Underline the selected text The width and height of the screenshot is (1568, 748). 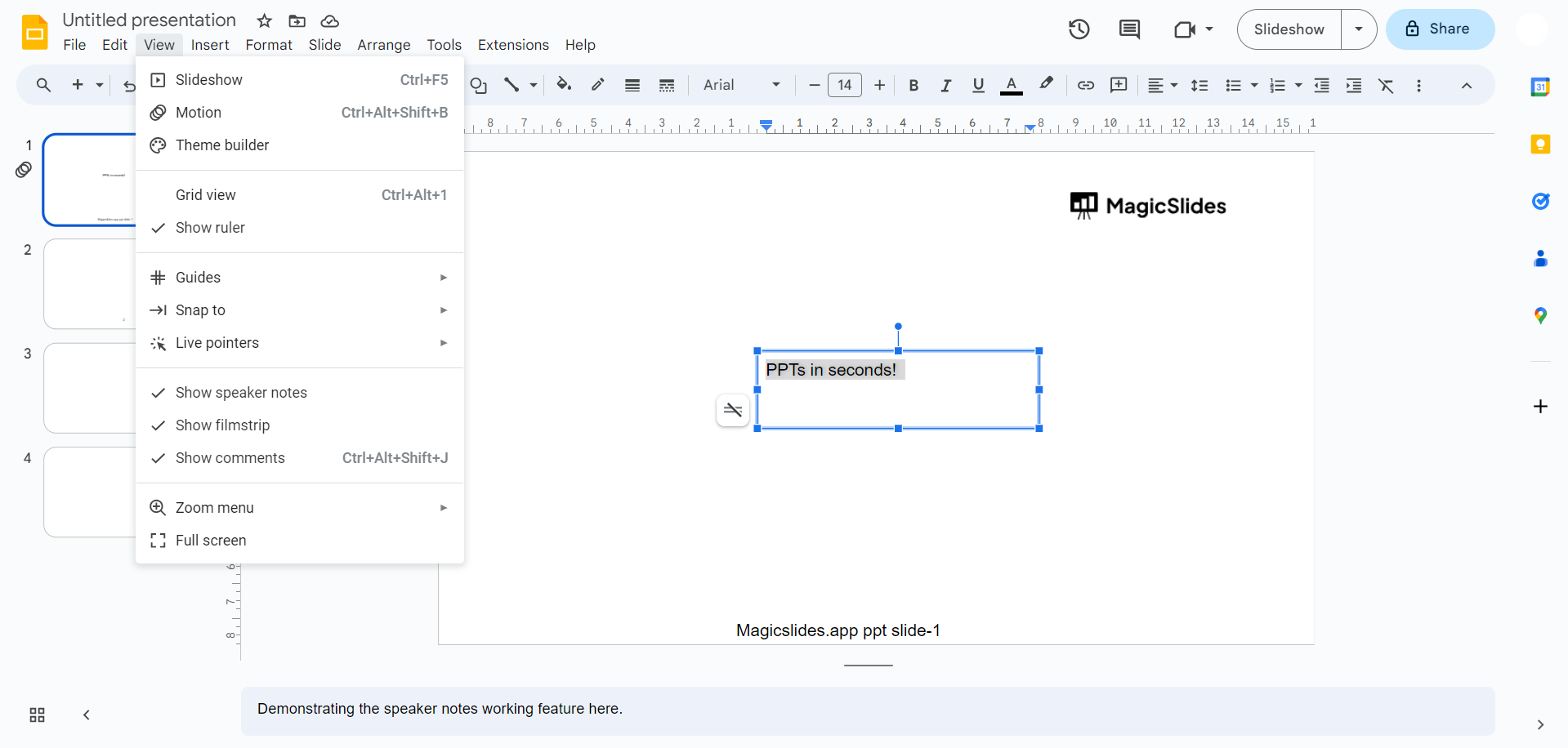pyautogui.click(x=978, y=85)
